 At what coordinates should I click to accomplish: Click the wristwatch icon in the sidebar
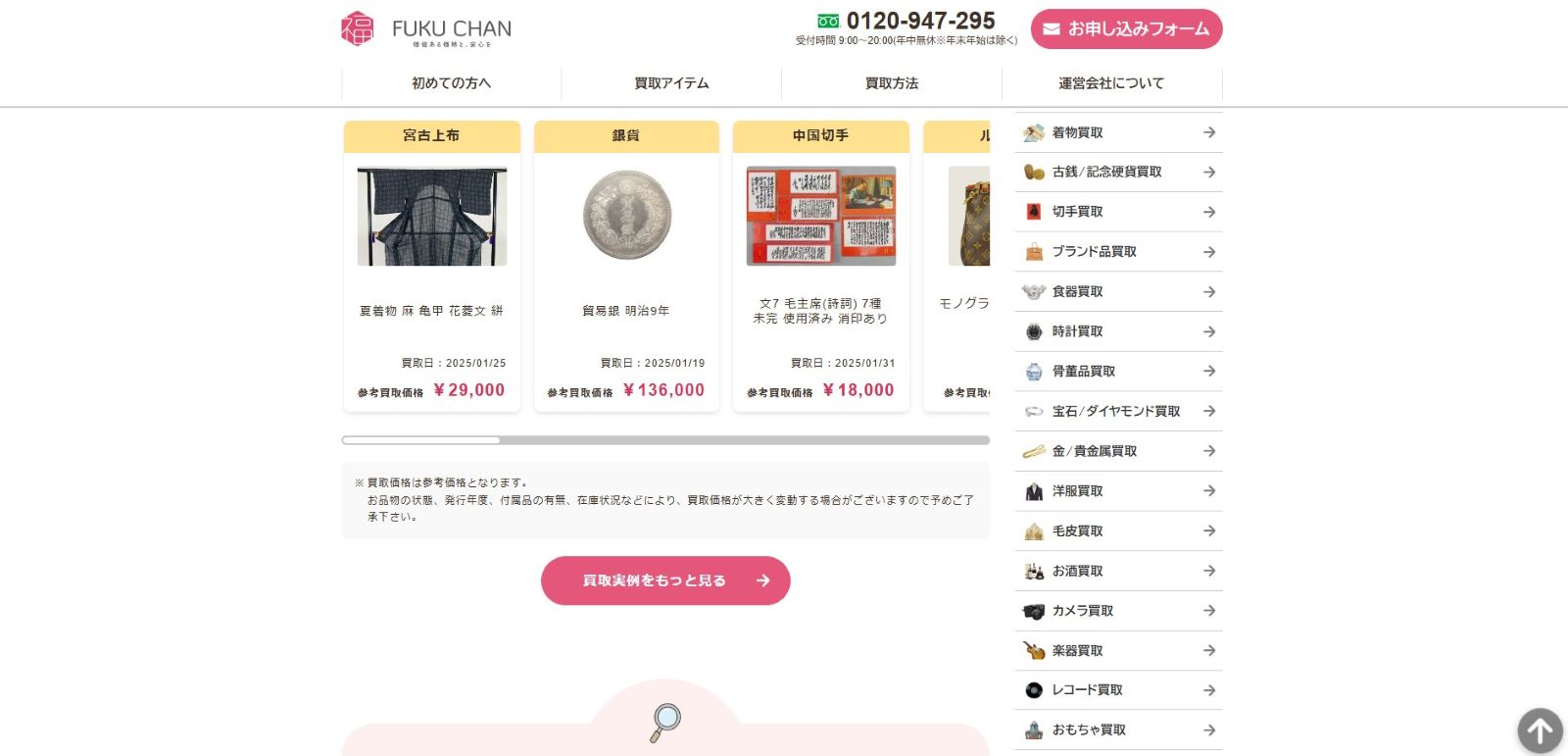(x=1034, y=331)
